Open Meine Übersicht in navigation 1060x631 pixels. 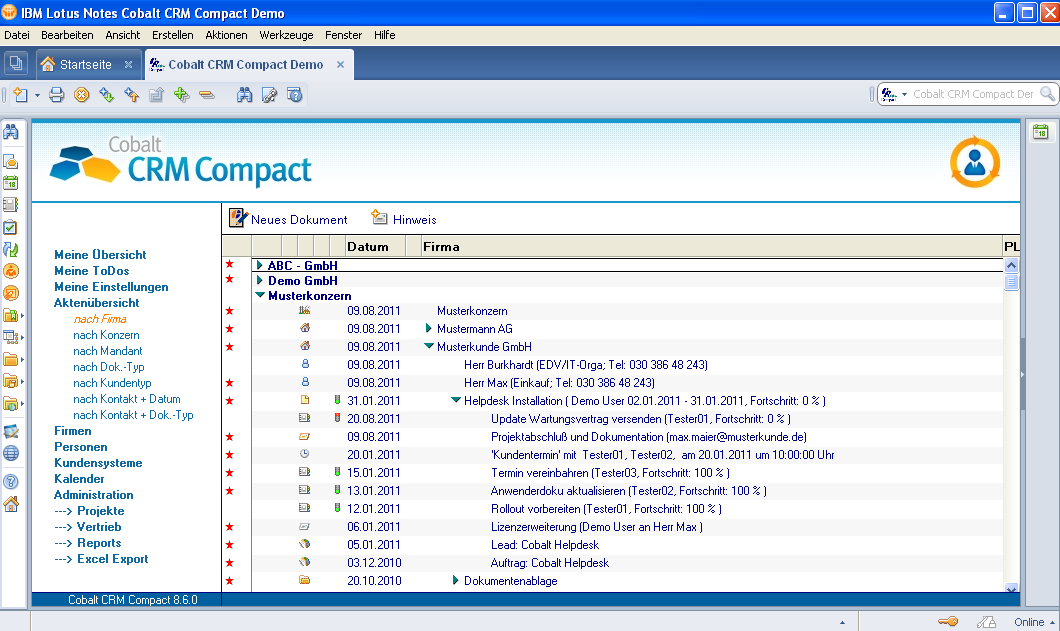click(x=100, y=254)
